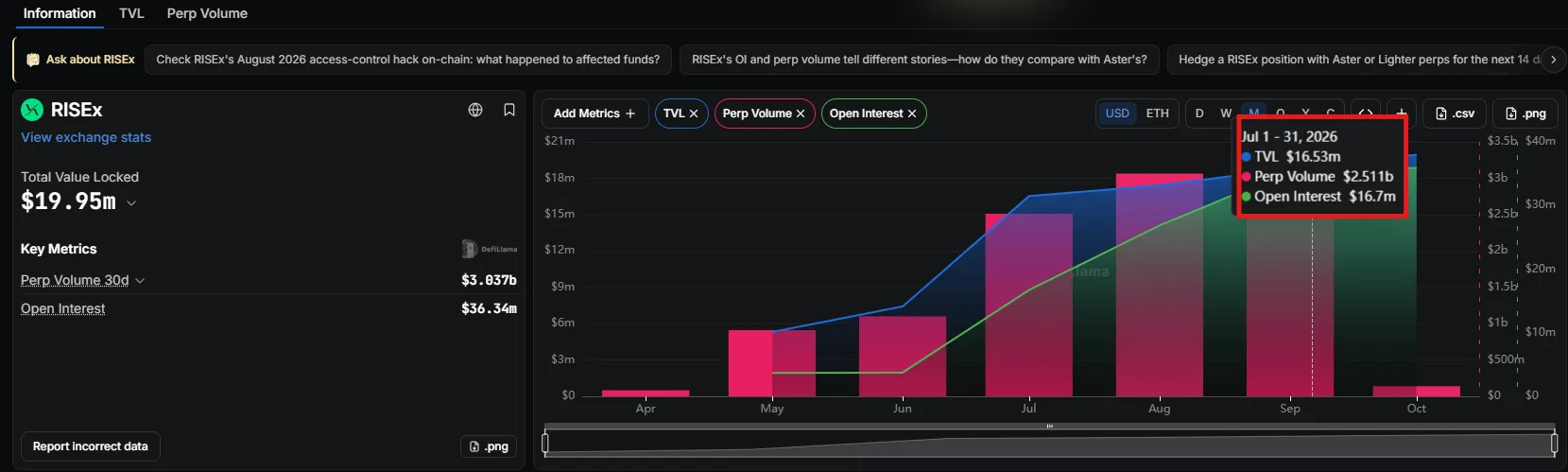This screenshot has height=472, width=1568.
Task: Click the May Perp Volume bar
Action: [772, 363]
